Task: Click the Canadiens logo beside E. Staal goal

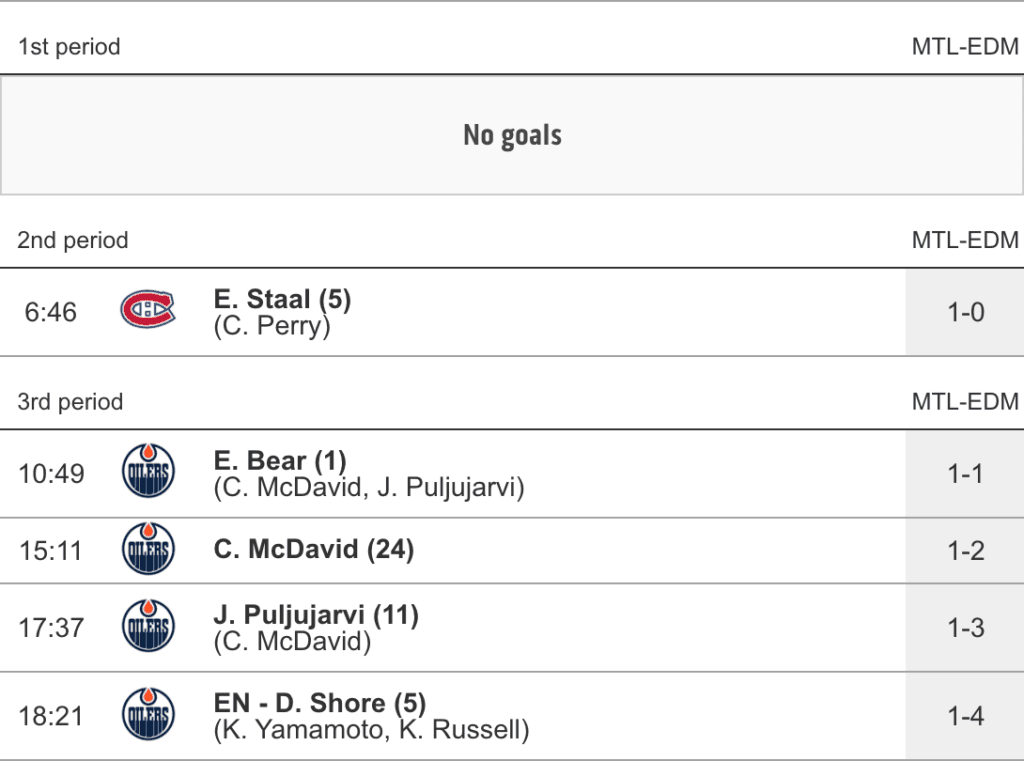Action: (x=147, y=311)
